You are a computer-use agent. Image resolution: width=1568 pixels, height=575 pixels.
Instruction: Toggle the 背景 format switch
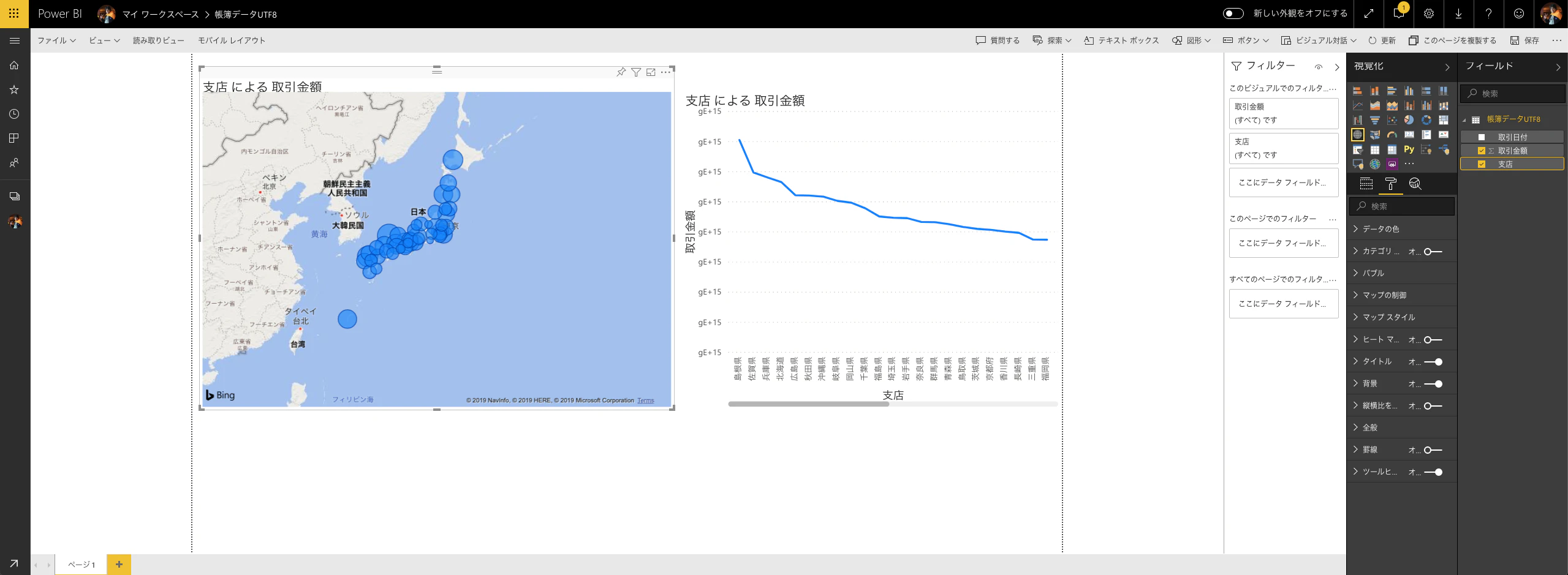pos(1433,384)
